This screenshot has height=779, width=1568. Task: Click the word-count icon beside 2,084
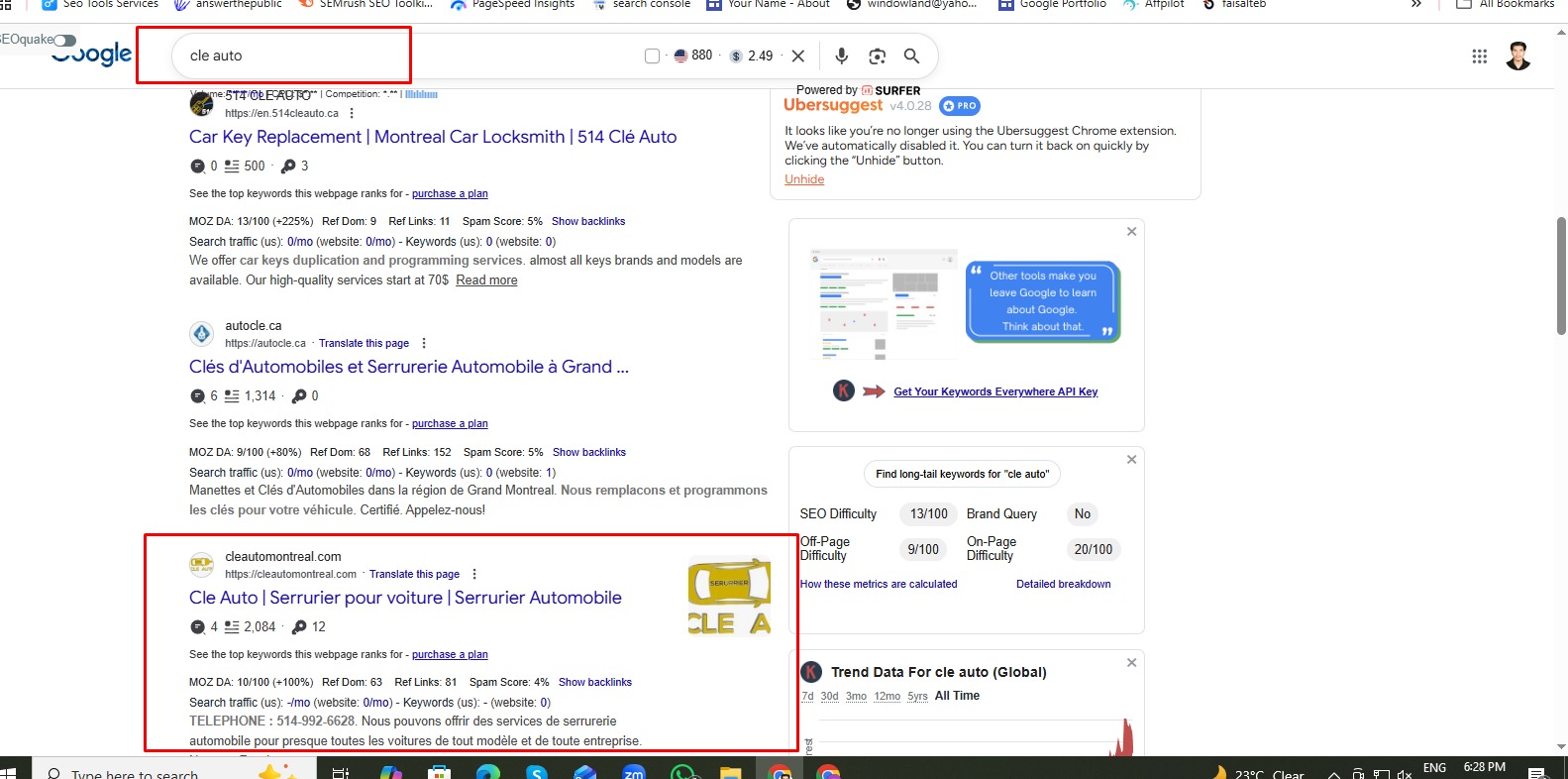[232, 627]
